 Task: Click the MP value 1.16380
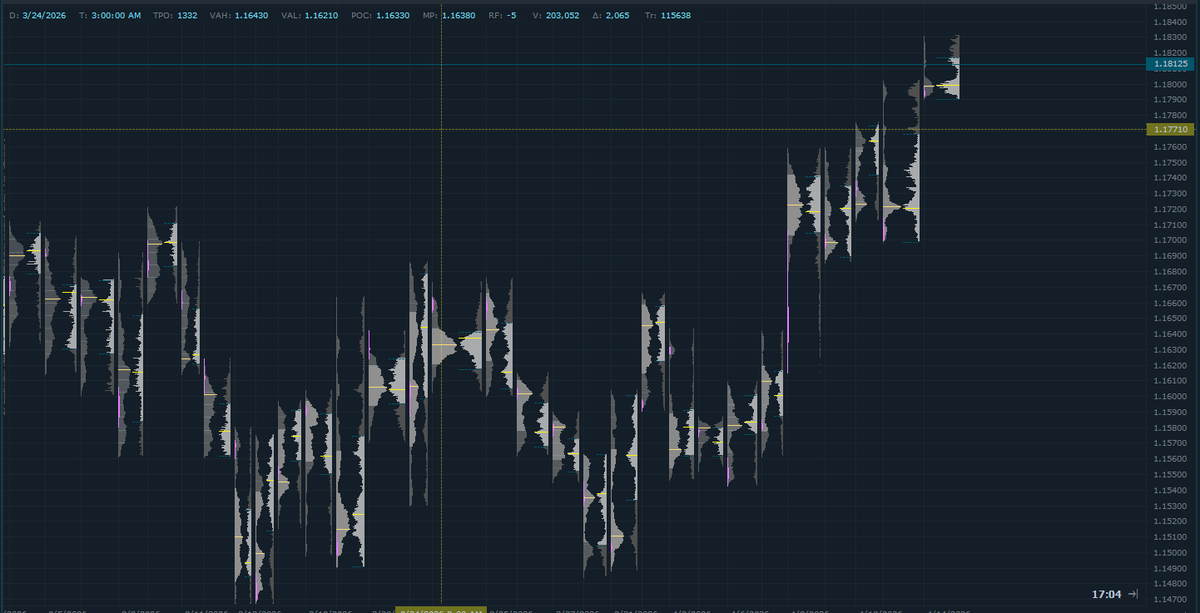[458, 15]
